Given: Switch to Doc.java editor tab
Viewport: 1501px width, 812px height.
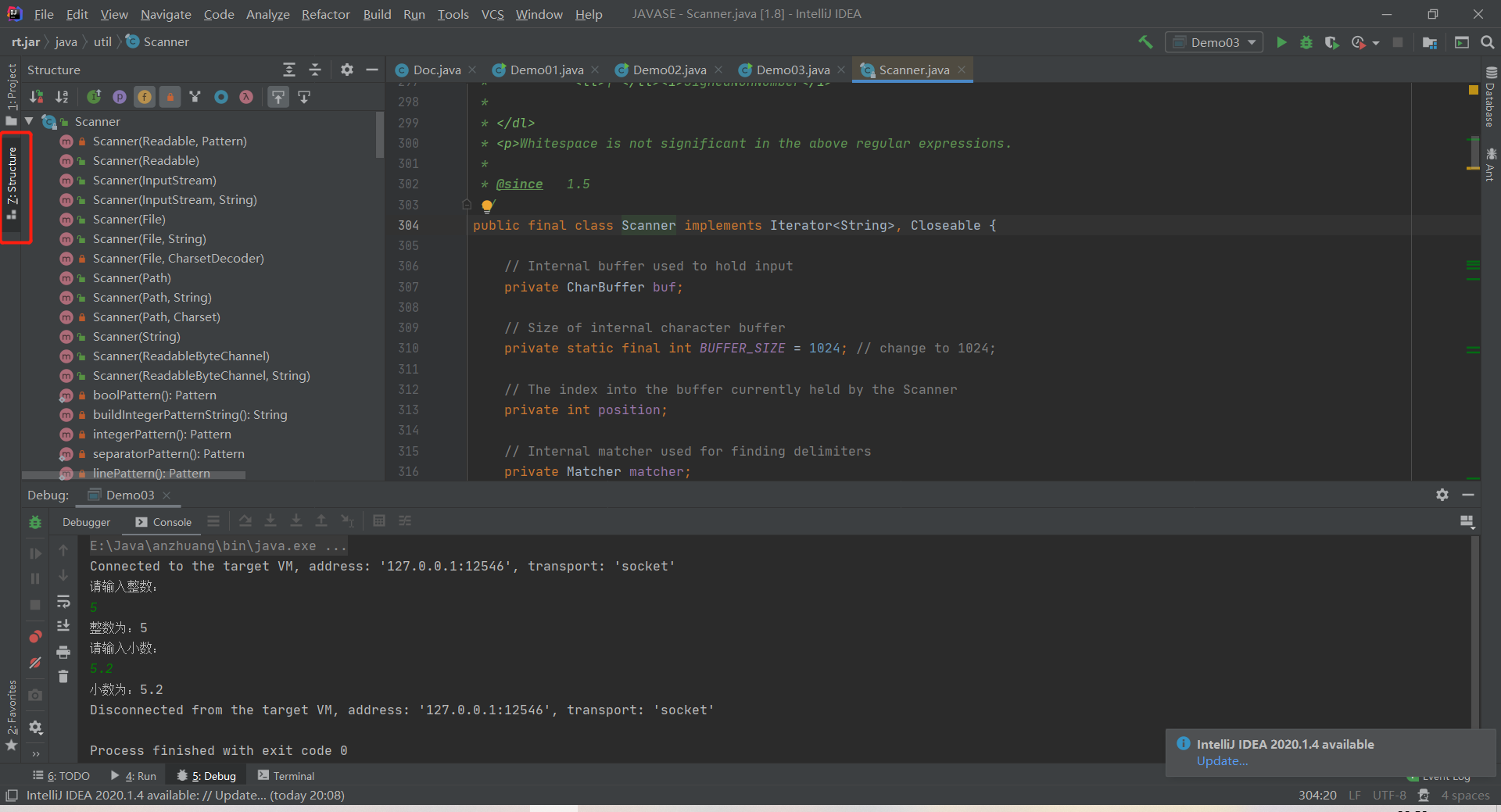Looking at the screenshot, I should click(437, 70).
